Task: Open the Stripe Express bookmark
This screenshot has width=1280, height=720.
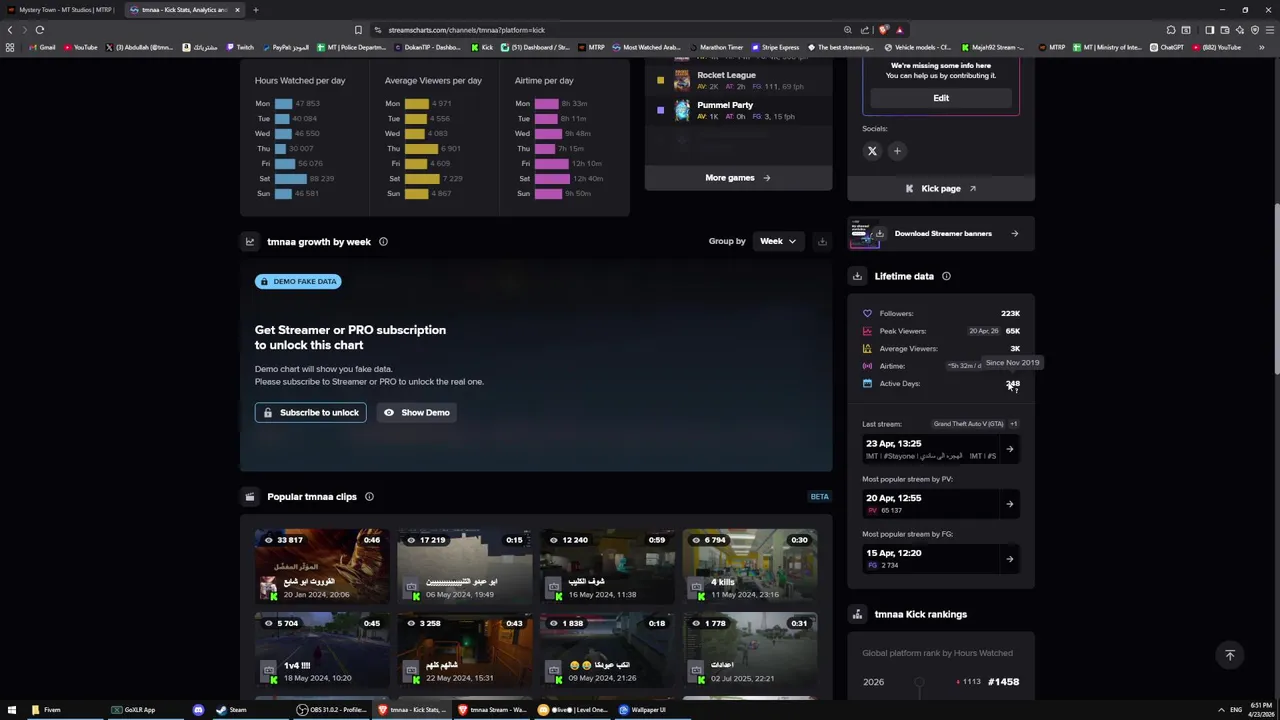Action: 775,47
